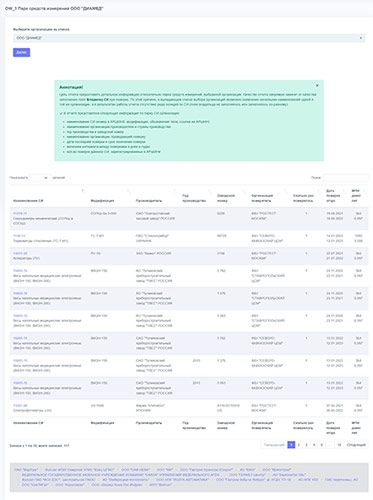Go to pagination page 2
Image resolution: width=373 pixels, height=500 pixels.
point(299,445)
